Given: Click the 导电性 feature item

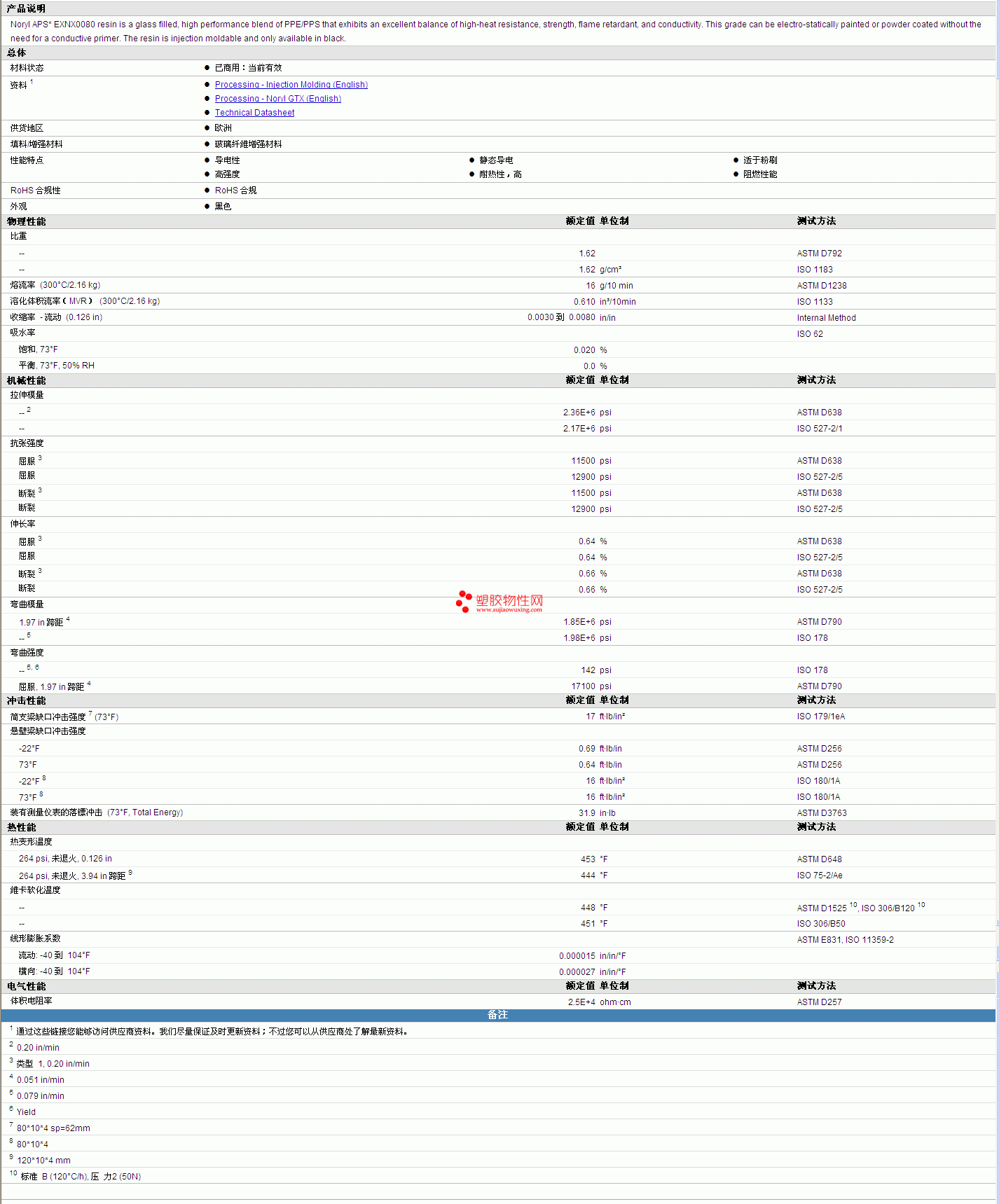Looking at the screenshot, I should coord(227,160).
